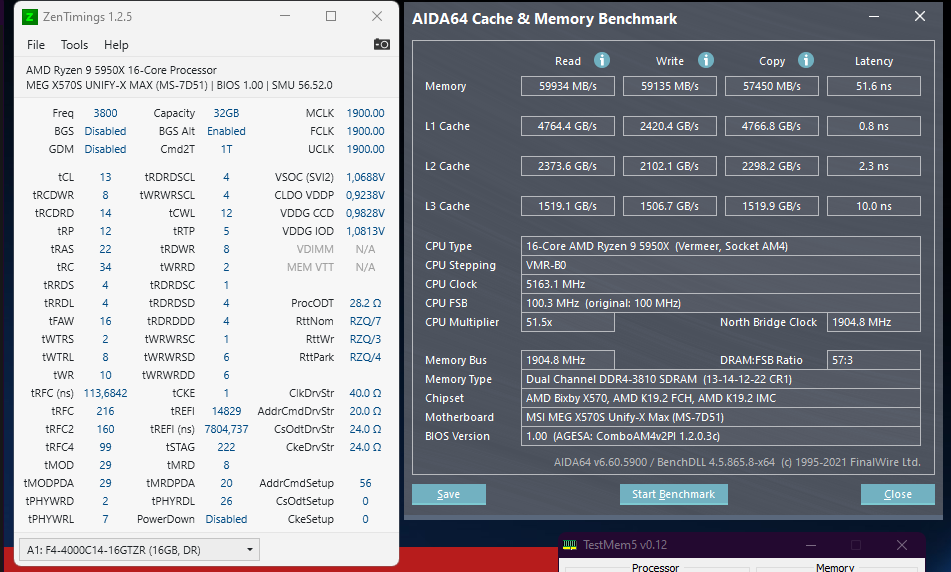Screen dimensions: 951x572
Task: Open the Help menu in ZenTimings
Action: click(116, 45)
